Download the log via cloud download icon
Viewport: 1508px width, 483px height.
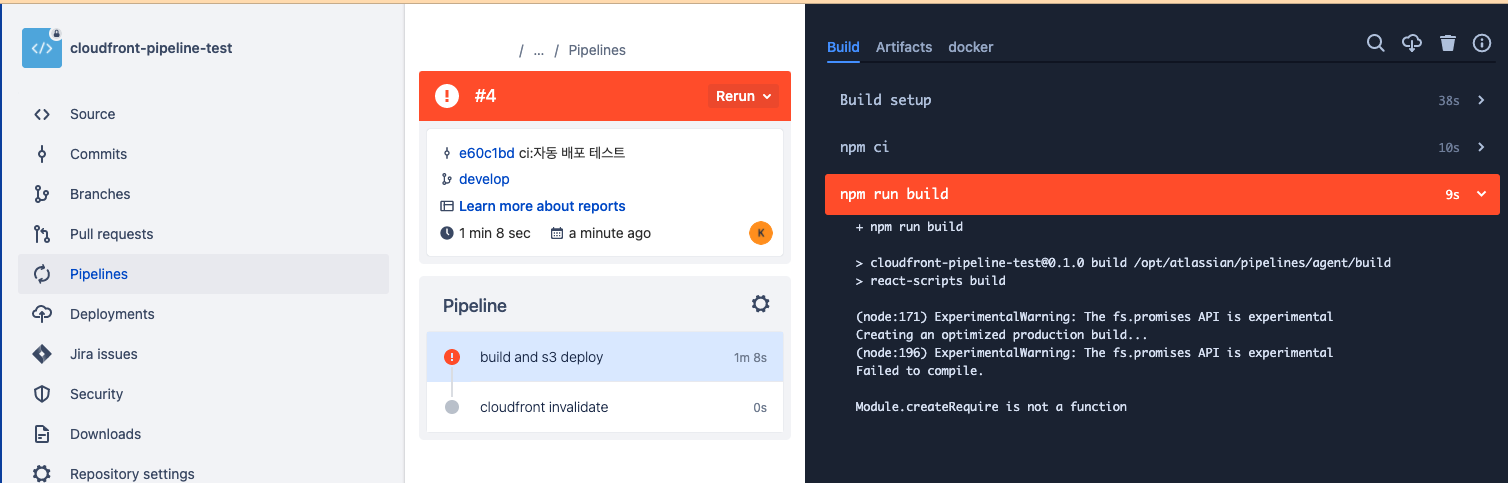pyautogui.click(x=1412, y=43)
